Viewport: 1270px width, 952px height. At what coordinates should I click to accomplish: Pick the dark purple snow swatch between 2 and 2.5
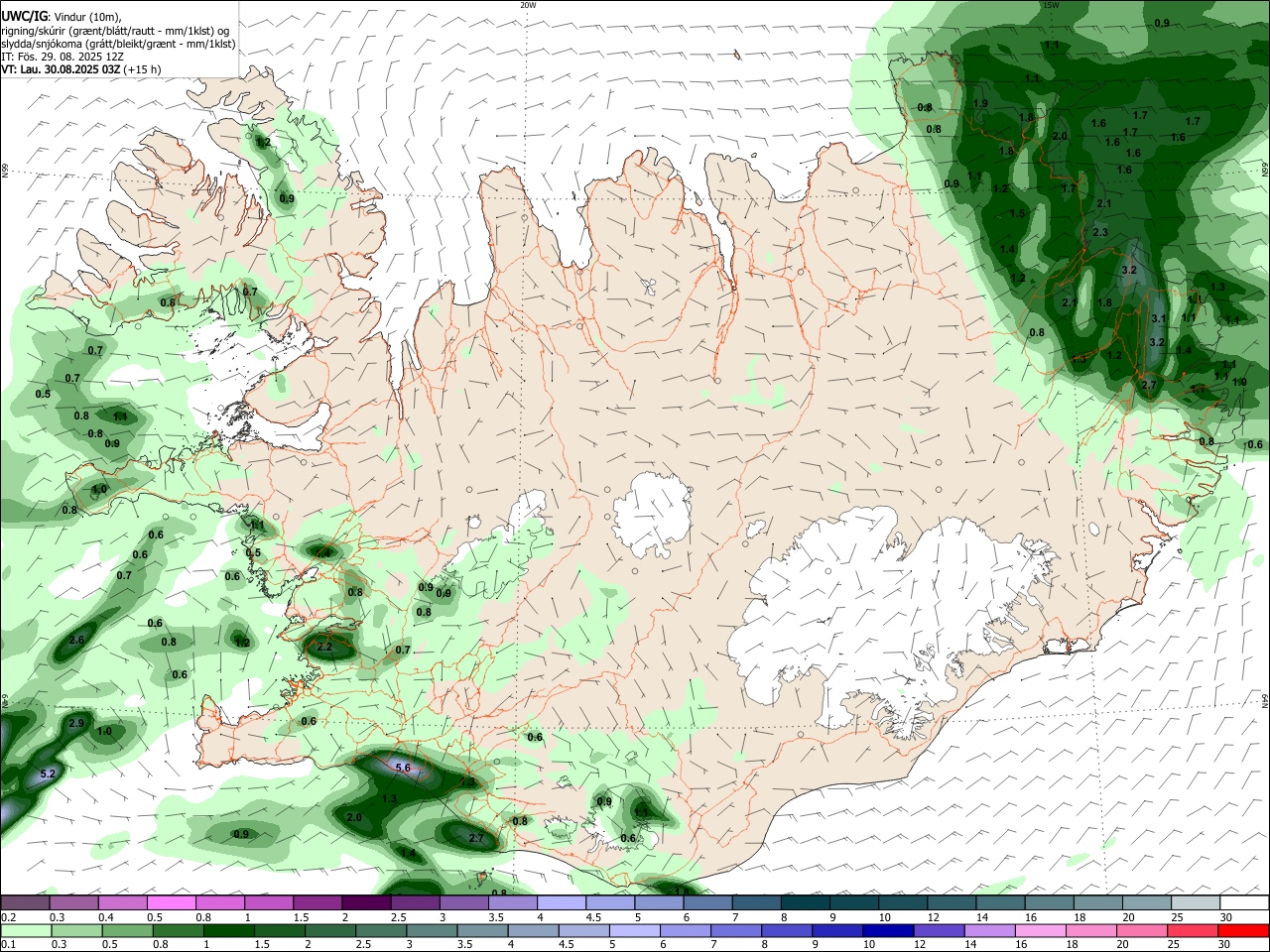(x=366, y=902)
